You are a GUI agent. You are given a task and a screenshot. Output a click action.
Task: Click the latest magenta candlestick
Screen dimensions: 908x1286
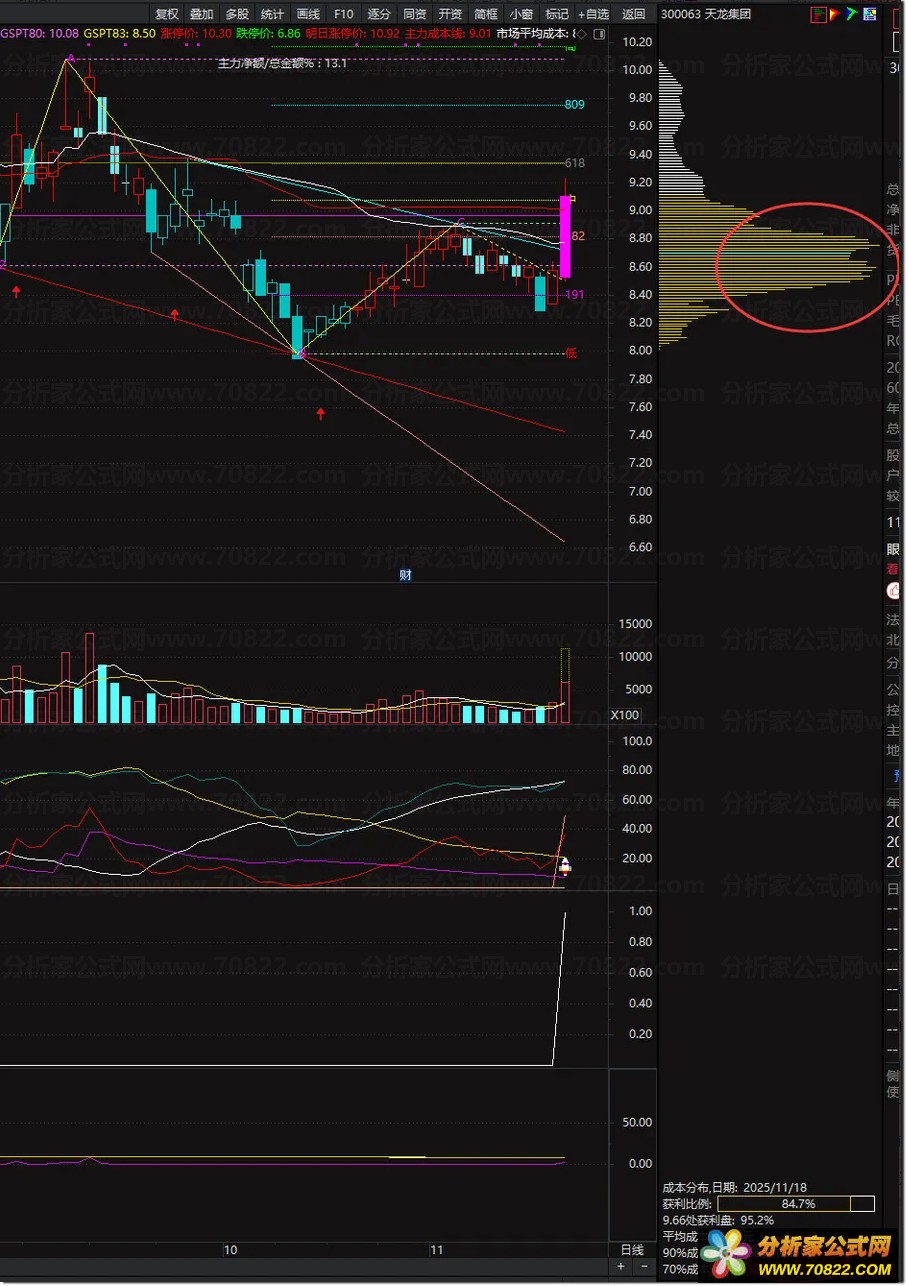(x=565, y=237)
